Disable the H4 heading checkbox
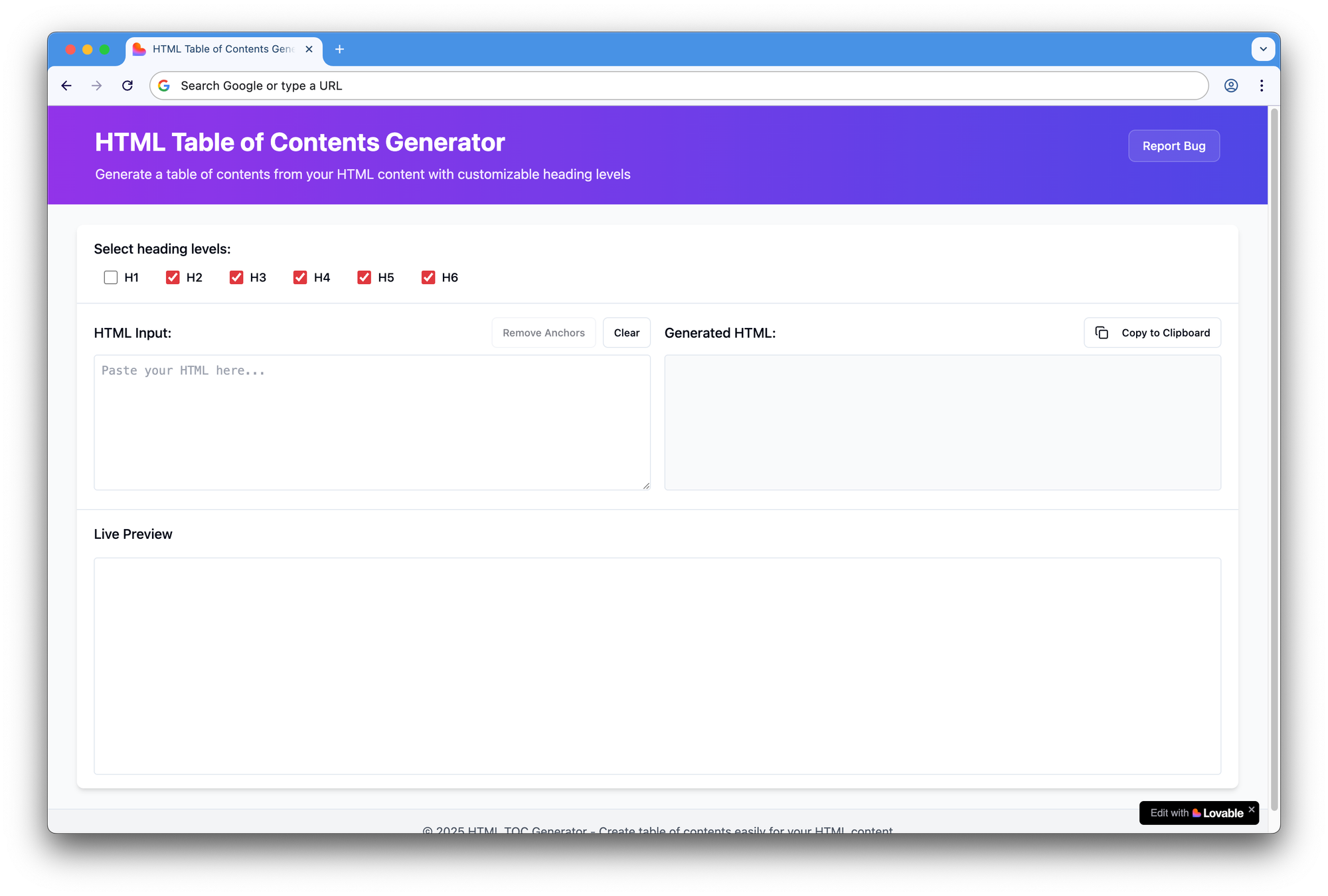 (x=300, y=277)
